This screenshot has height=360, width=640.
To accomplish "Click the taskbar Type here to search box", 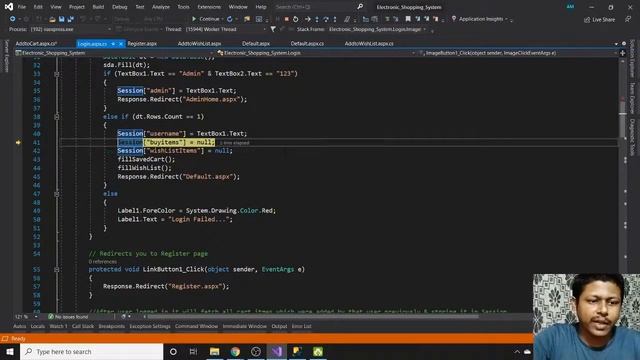I will point(91,351).
